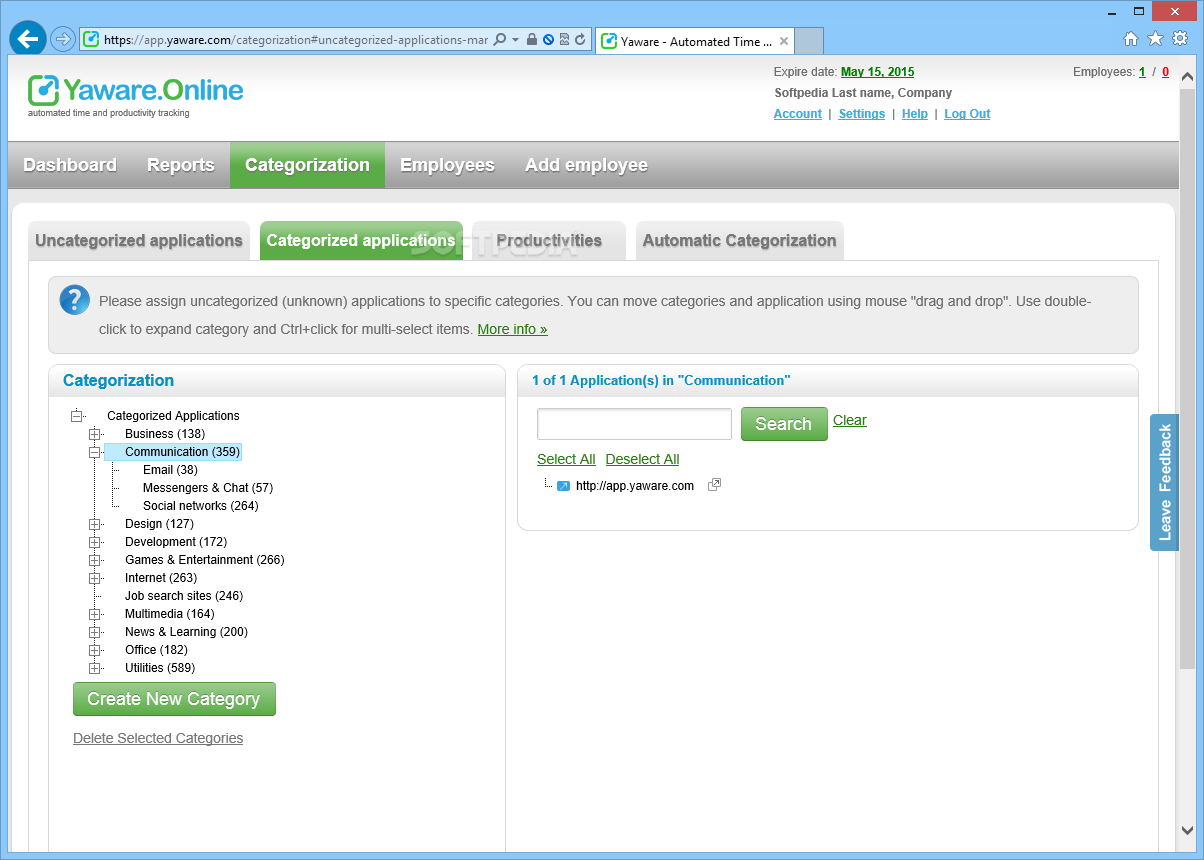1204x860 pixels.
Task: Open the Dashboard menu item
Action: pos(70,165)
